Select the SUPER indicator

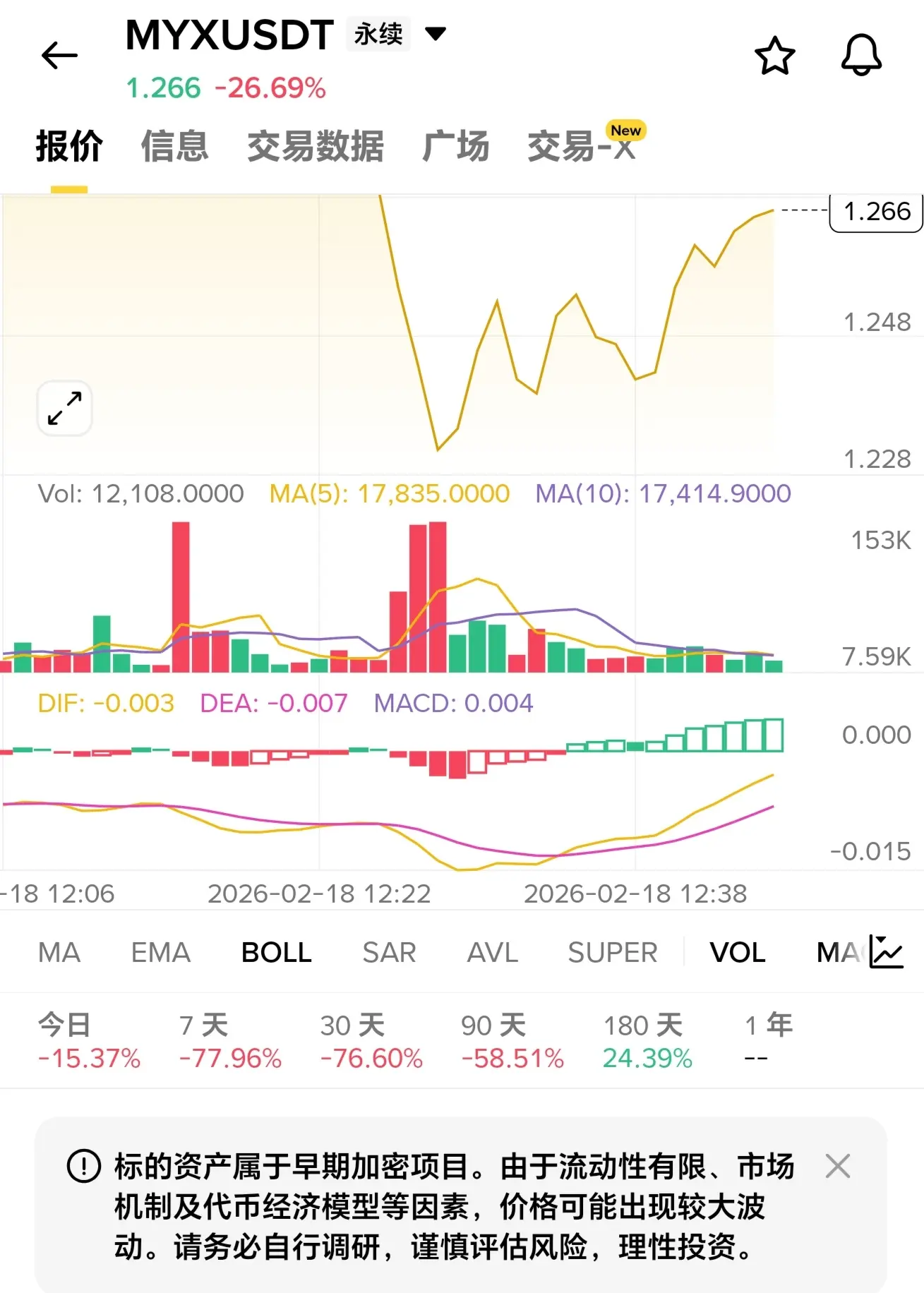[x=613, y=952]
